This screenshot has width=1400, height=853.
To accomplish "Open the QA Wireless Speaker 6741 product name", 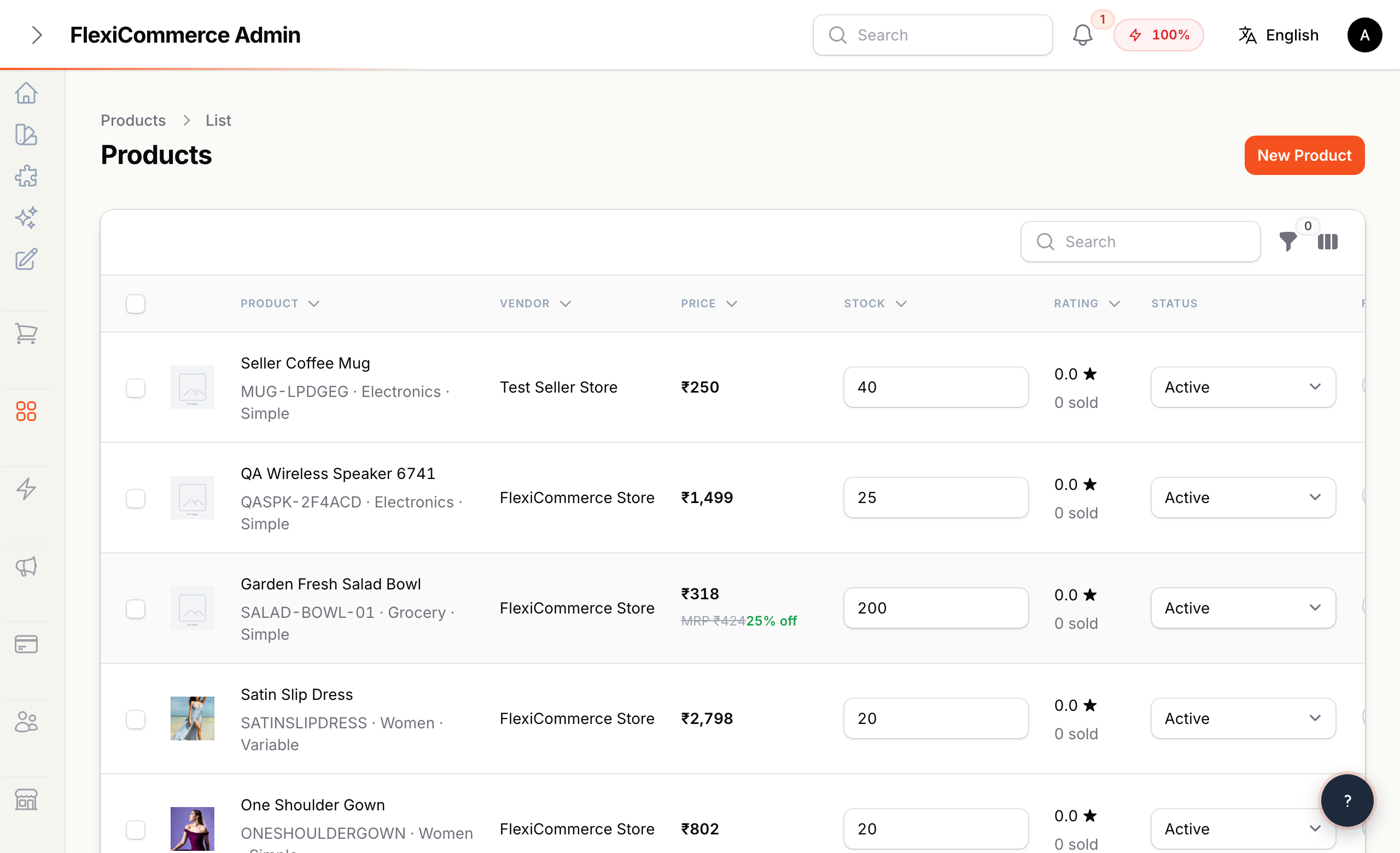I will 338,474.
